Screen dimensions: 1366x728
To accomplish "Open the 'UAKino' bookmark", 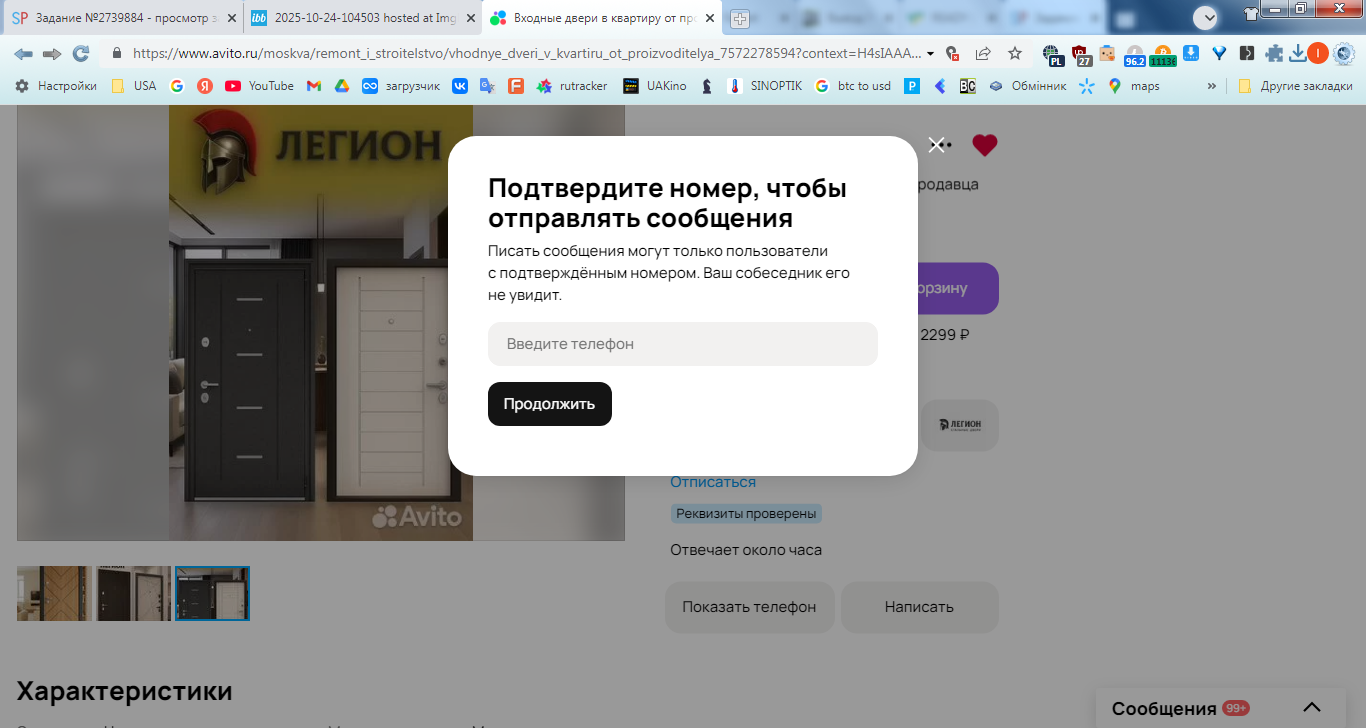I will (x=655, y=86).
